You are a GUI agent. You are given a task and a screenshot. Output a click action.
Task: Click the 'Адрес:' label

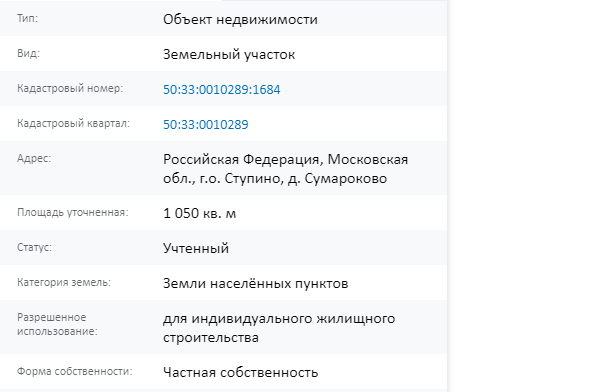(x=34, y=158)
